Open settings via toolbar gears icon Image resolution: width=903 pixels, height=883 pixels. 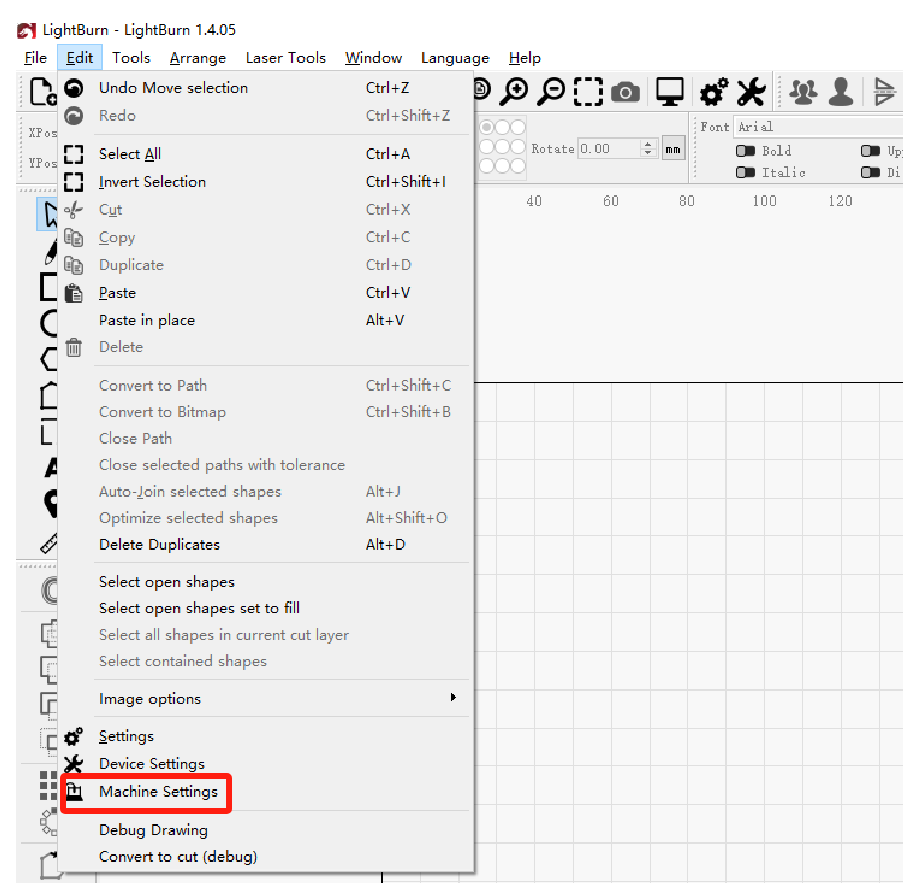tap(714, 92)
